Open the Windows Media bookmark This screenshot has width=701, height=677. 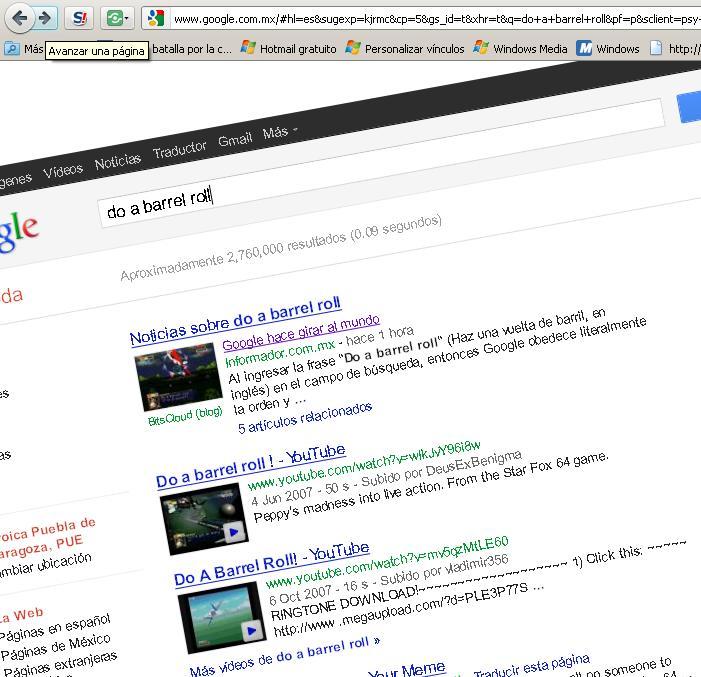click(530, 49)
